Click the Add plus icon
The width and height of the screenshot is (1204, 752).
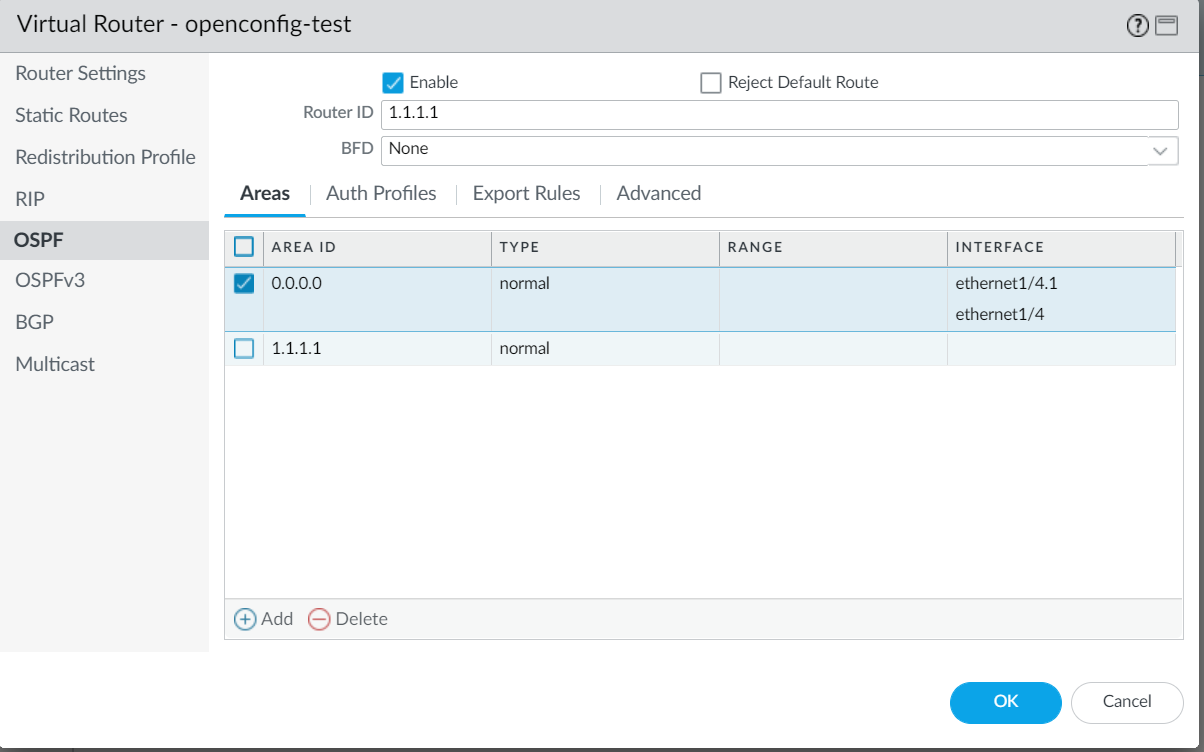pyautogui.click(x=245, y=619)
